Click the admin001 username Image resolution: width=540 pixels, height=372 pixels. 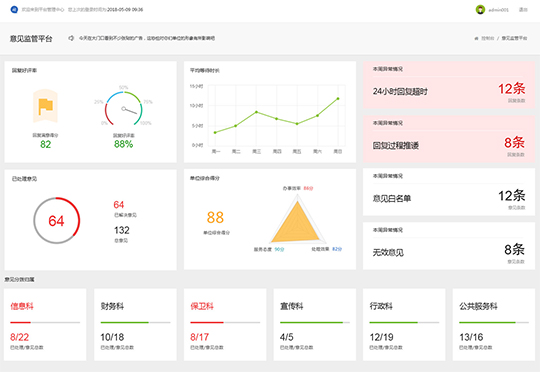click(x=498, y=10)
